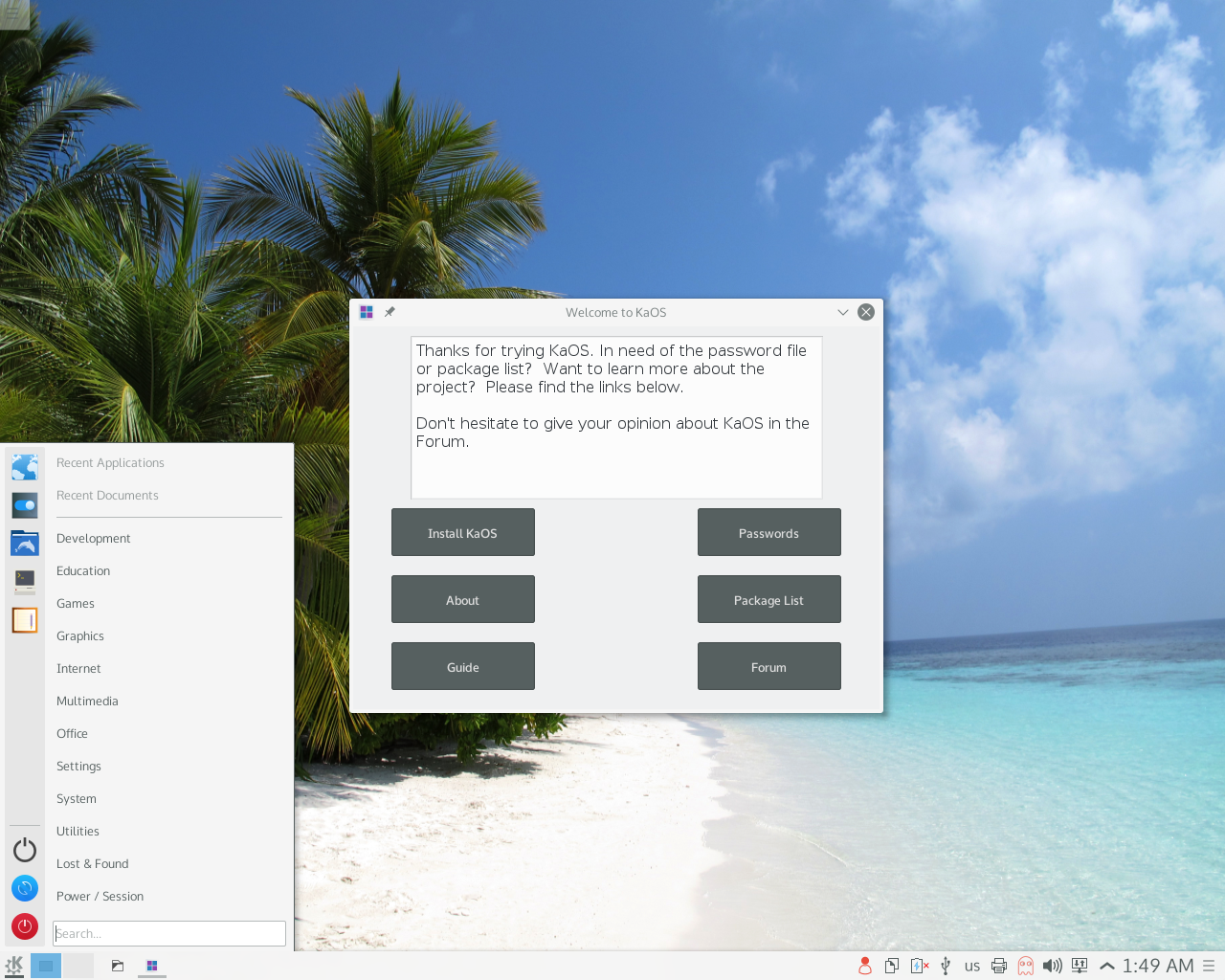Click the Passwords button
Image resolution: width=1225 pixels, height=980 pixels.
coord(769,532)
